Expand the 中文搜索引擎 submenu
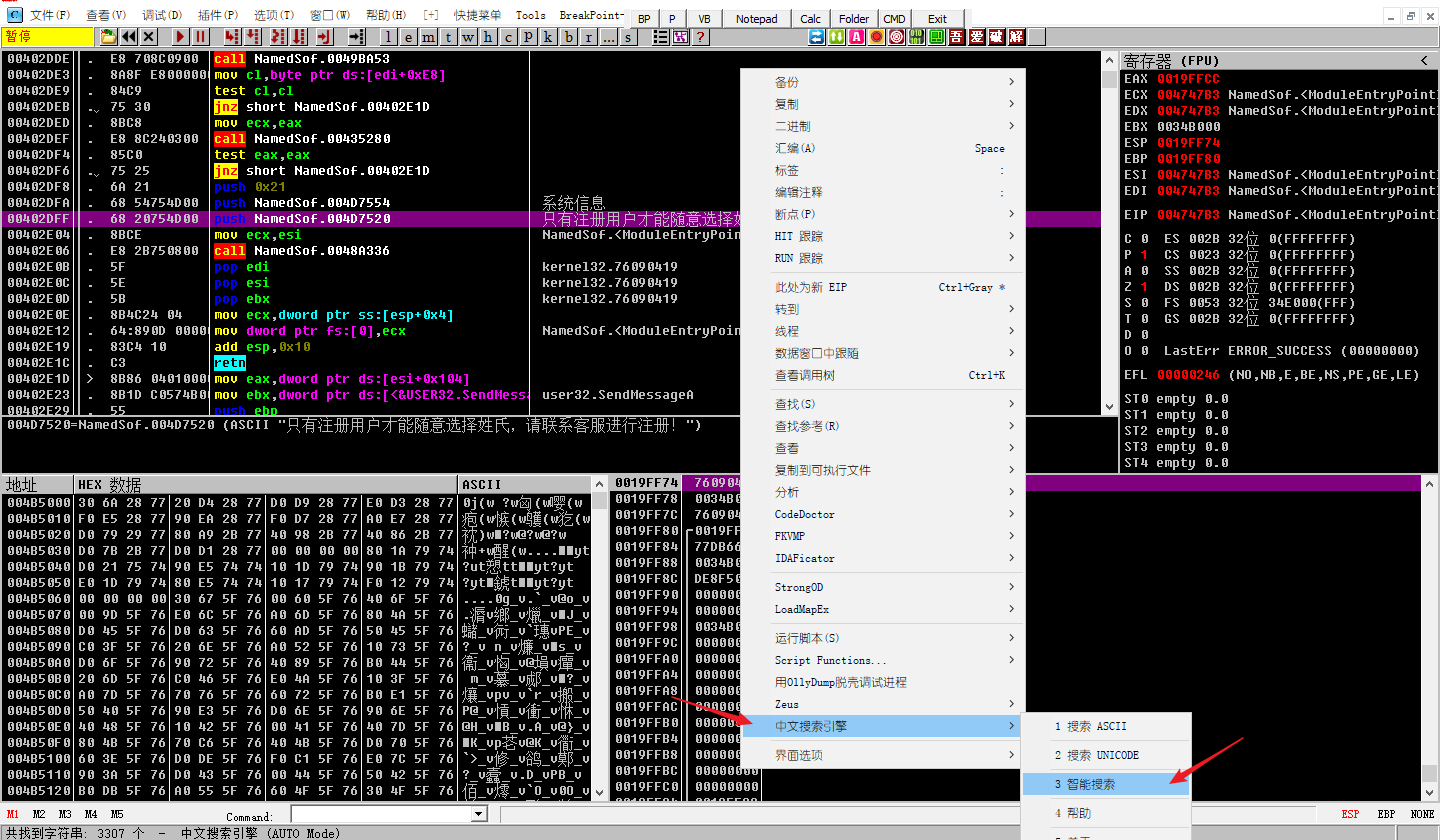This screenshot has width=1440, height=840. click(883, 726)
